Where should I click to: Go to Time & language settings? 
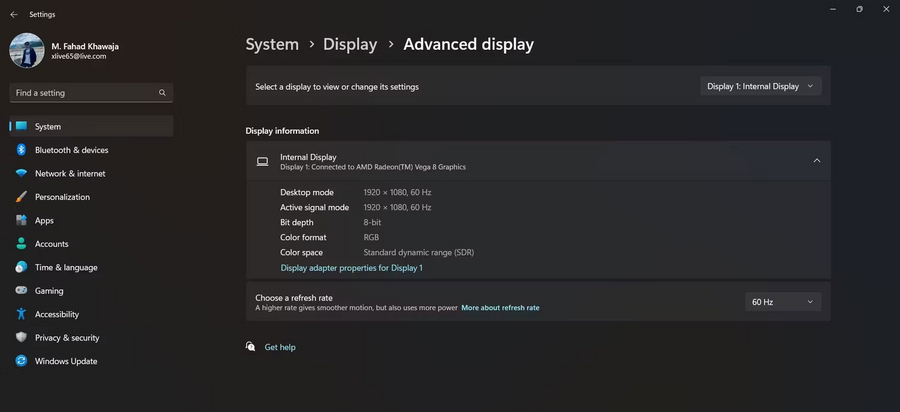coord(91,267)
